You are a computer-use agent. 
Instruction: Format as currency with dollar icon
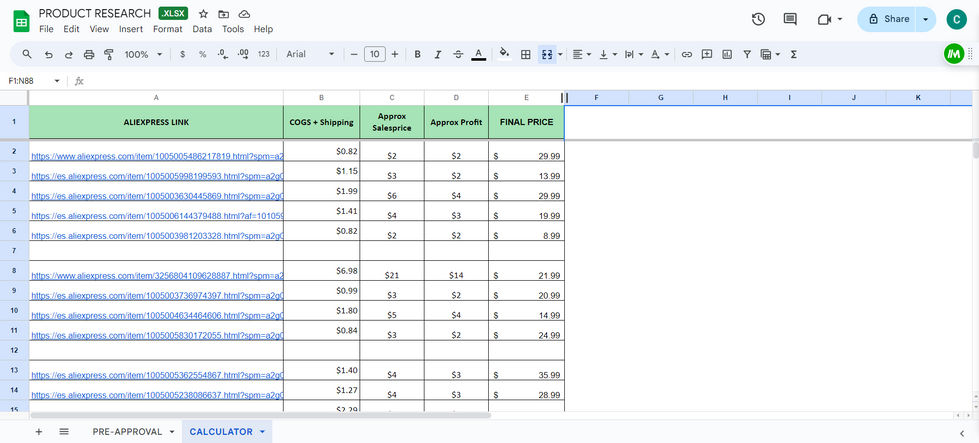pos(182,54)
